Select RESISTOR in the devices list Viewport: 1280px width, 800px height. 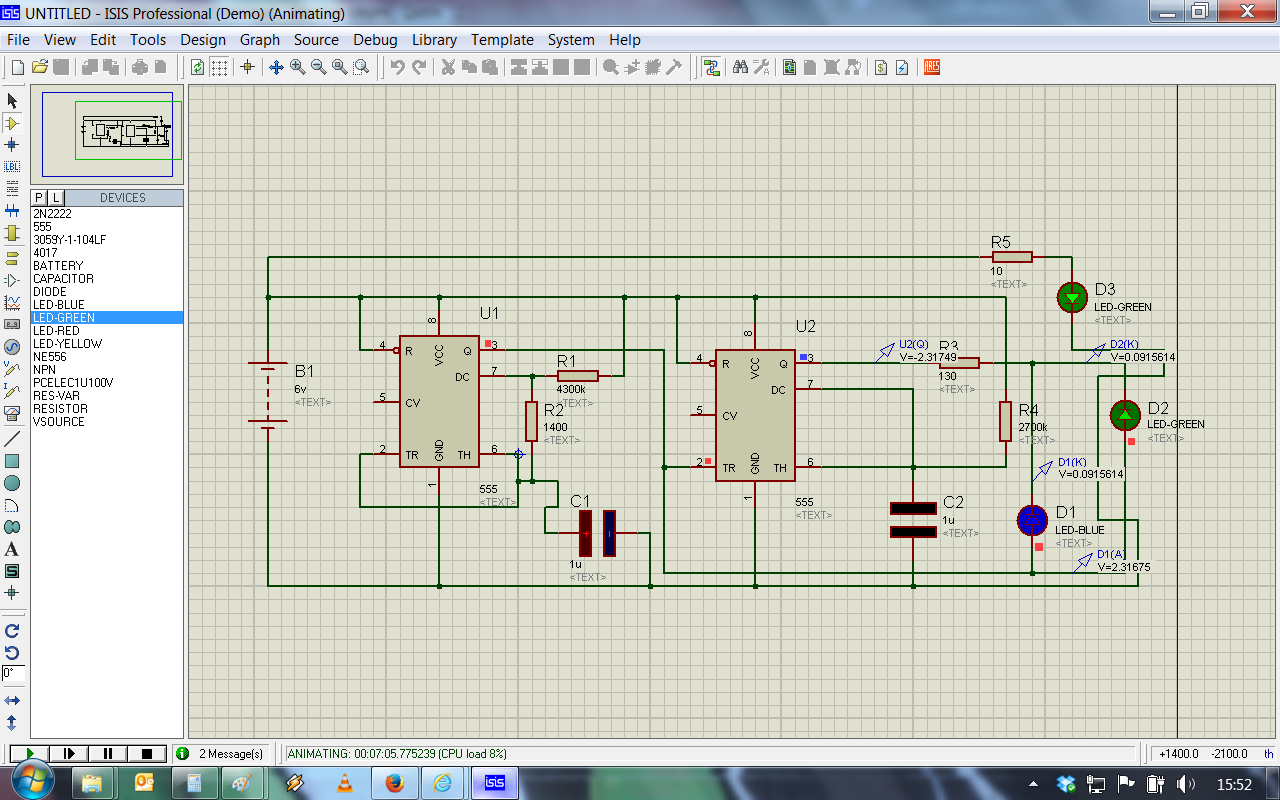tap(60, 409)
